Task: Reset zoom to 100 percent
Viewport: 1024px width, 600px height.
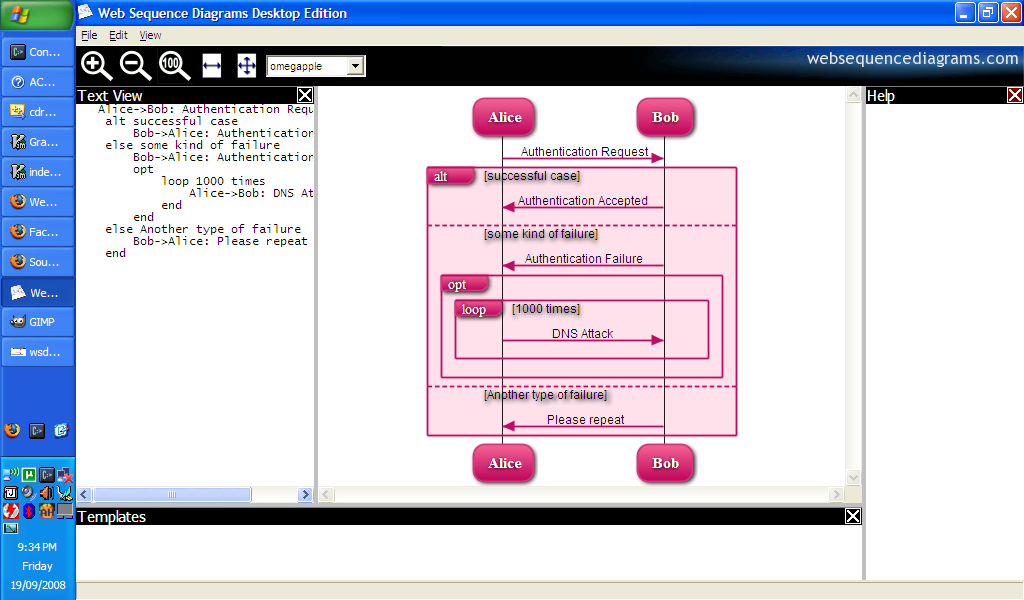Action: (x=174, y=66)
